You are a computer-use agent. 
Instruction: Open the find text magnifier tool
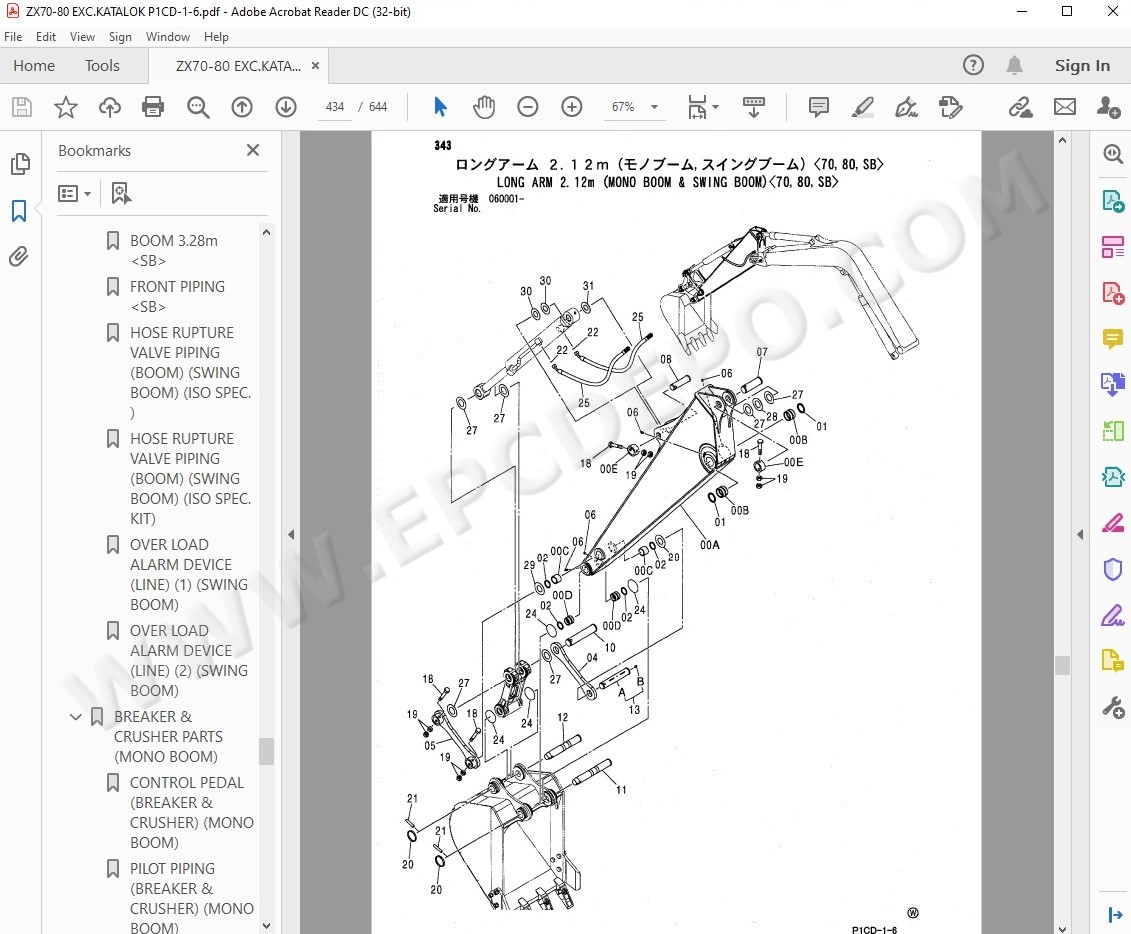pos(198,107)
